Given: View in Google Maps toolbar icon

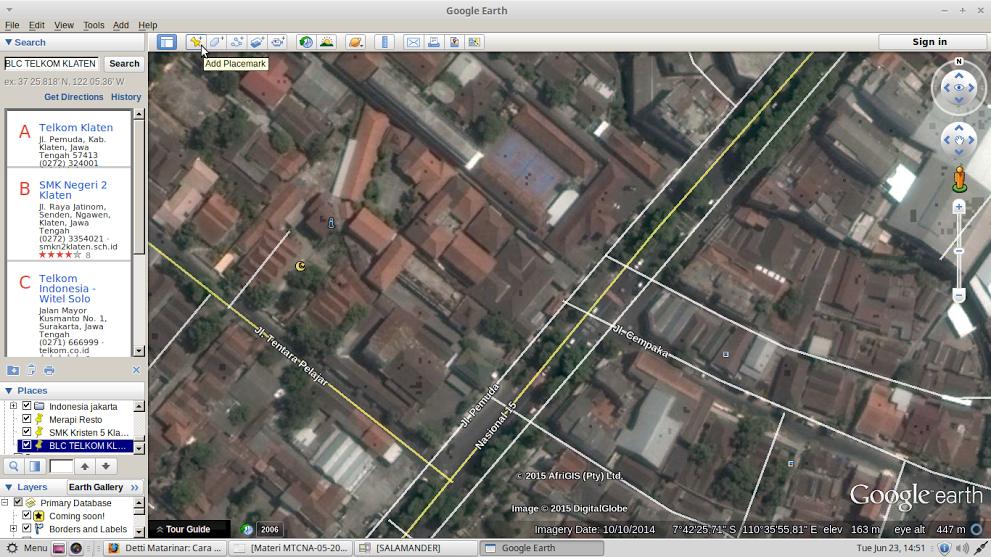Looking at the screenshot, I should tap(474, 42).
